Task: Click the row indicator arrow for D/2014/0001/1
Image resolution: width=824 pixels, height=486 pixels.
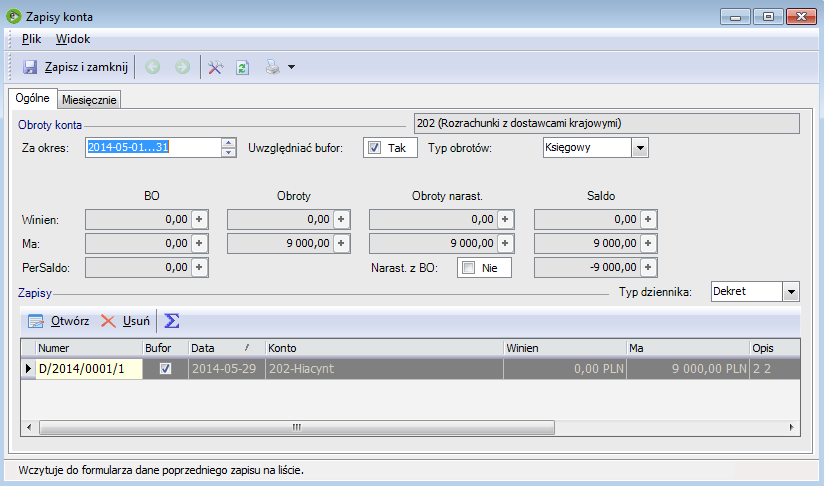Action: tap(28, 368)
